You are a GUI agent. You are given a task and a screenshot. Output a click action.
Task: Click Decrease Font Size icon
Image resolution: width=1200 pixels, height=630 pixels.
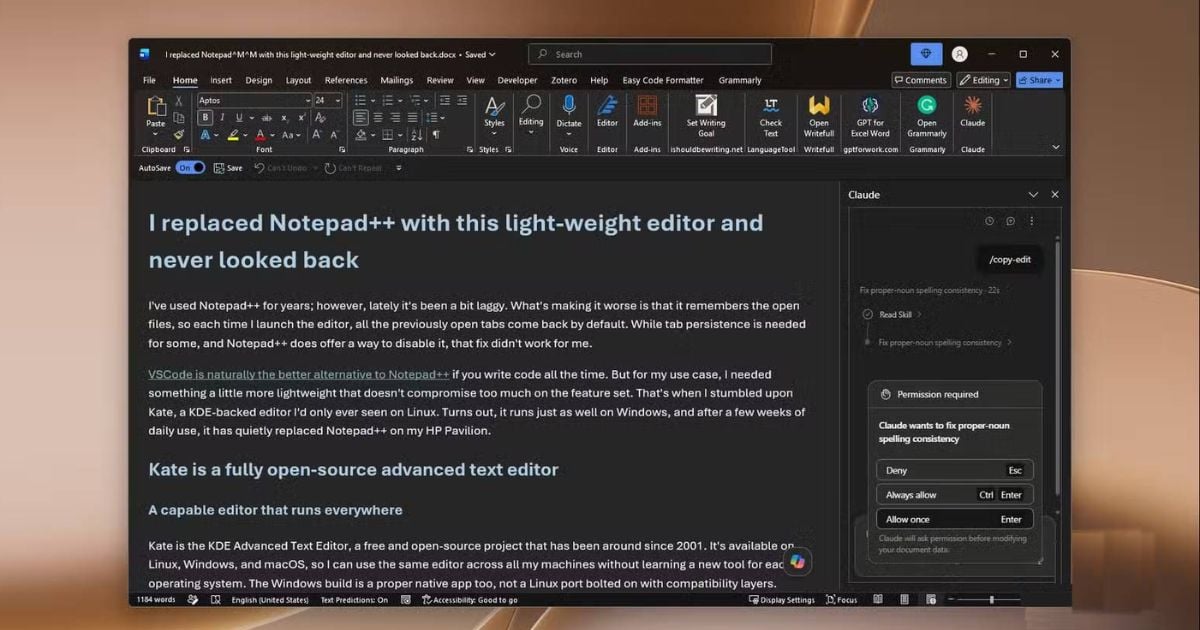pyautogui.click(x=334, y=135)
